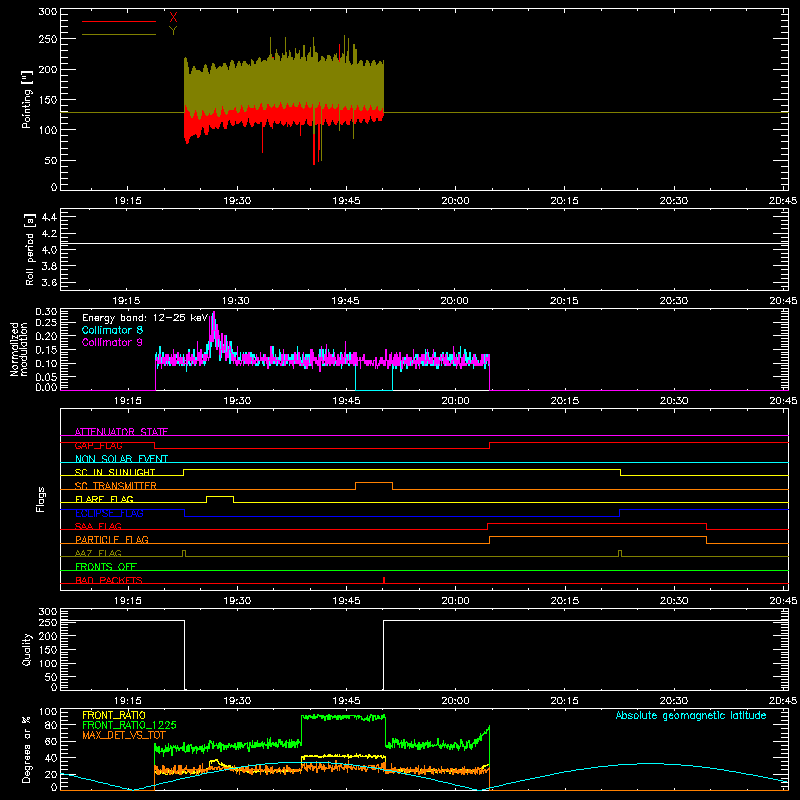The height and width of the screenshot is (800, 800).
Task: Select the Y legend label in Pointing plot
Action: (x=173, y=31)
